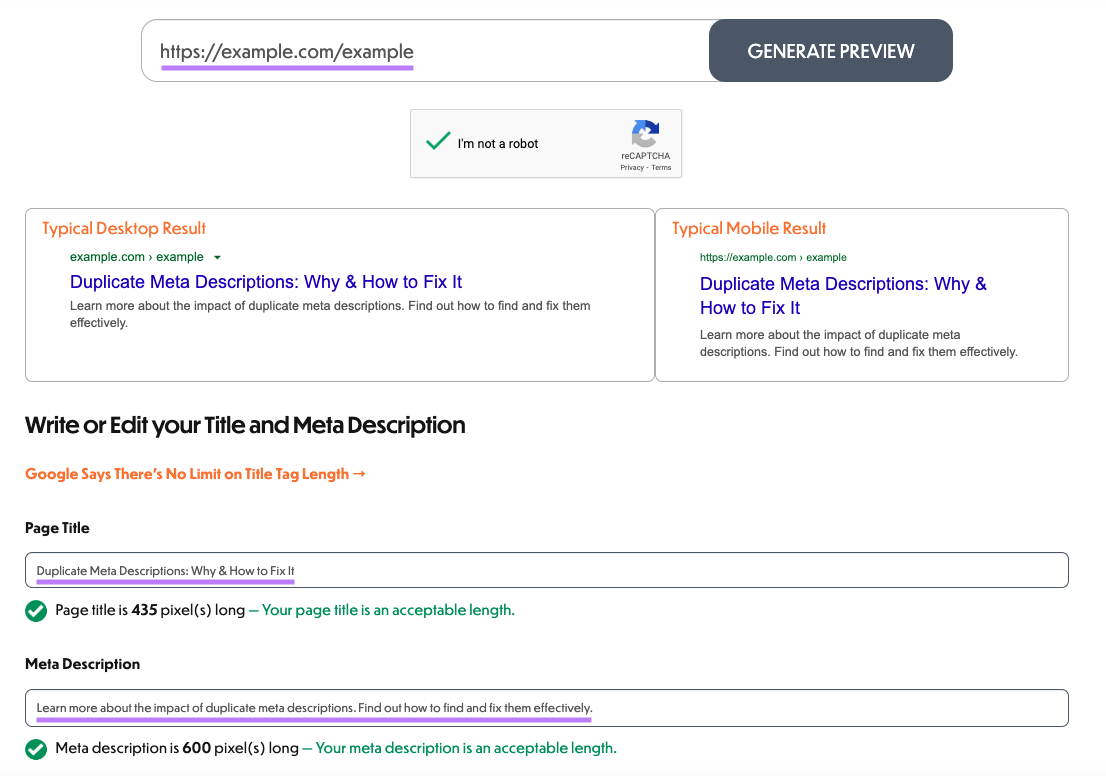Open the Google title tag length article link

196,473
